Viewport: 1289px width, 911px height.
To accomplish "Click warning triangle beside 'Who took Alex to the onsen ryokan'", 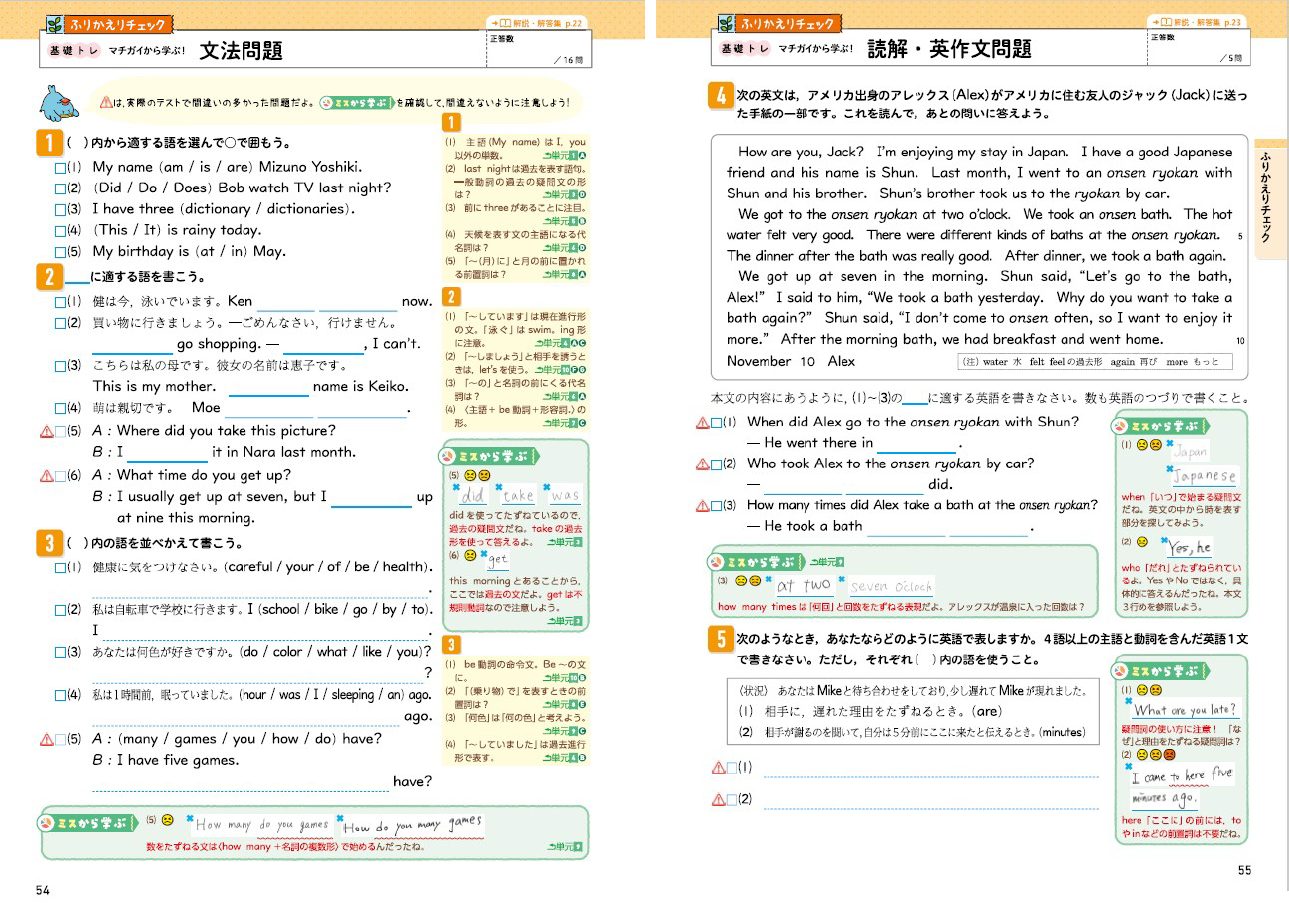I will tap(702, 464).
